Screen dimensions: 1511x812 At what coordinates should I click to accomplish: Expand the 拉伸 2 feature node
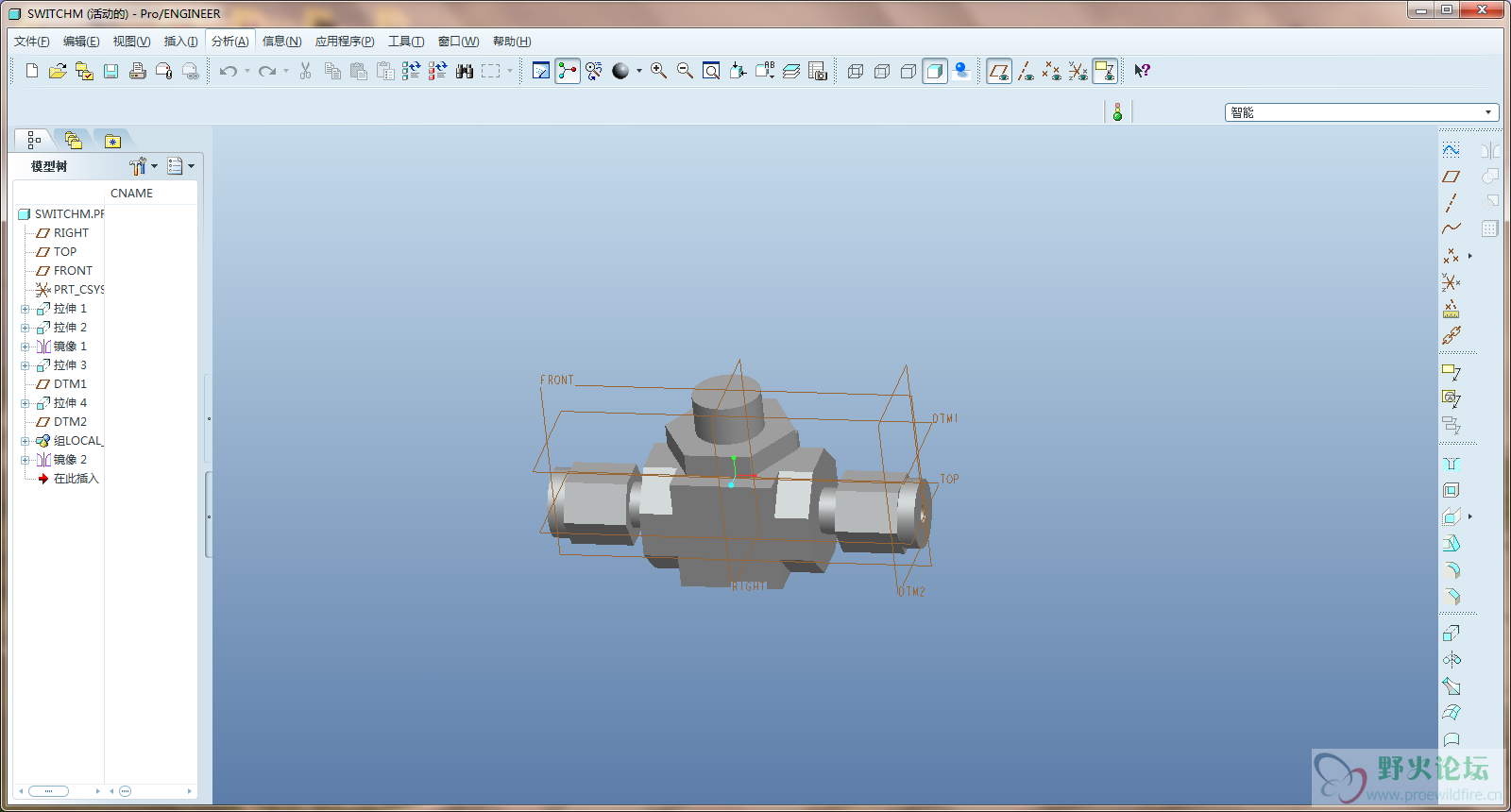tap(25, 328)
